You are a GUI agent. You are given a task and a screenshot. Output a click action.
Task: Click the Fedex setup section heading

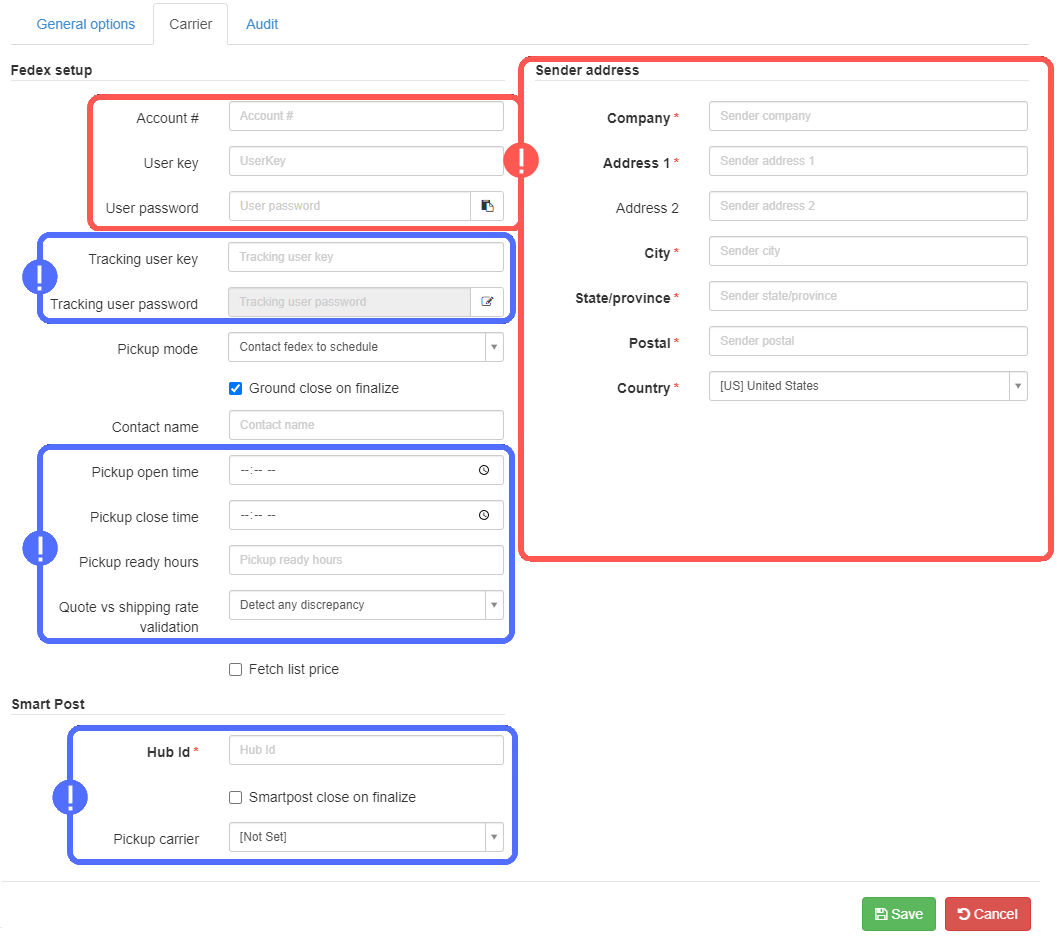[51, 70]
